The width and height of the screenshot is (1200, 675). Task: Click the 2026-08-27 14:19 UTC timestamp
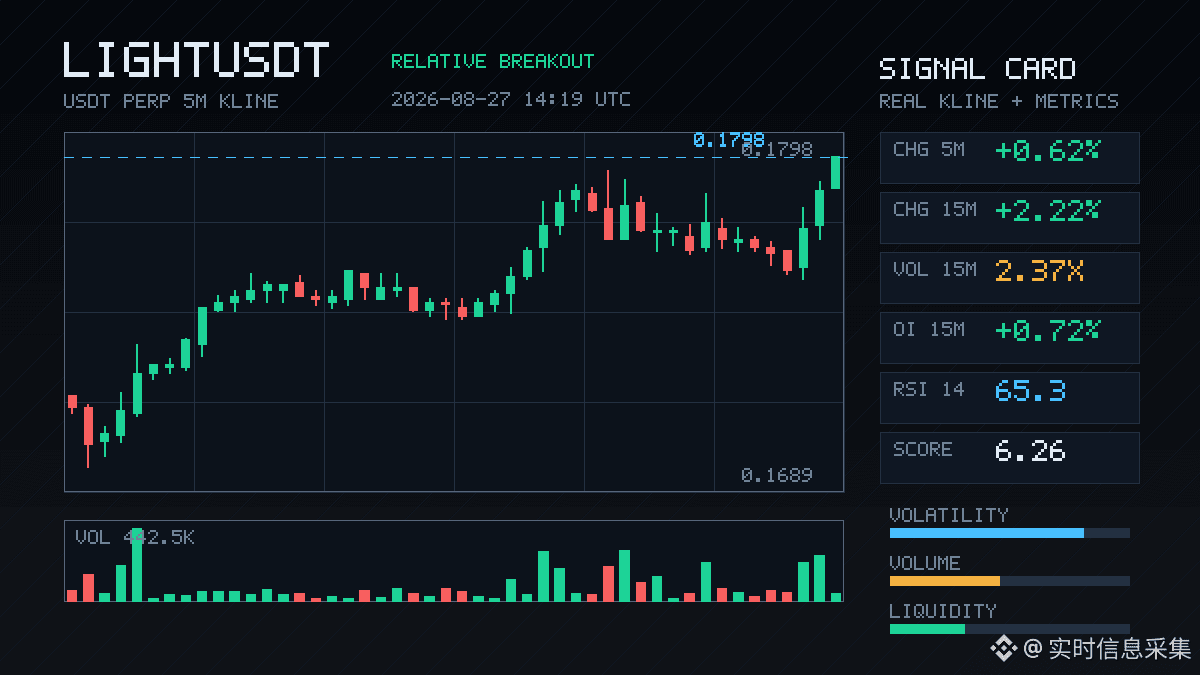coord(511,99)
